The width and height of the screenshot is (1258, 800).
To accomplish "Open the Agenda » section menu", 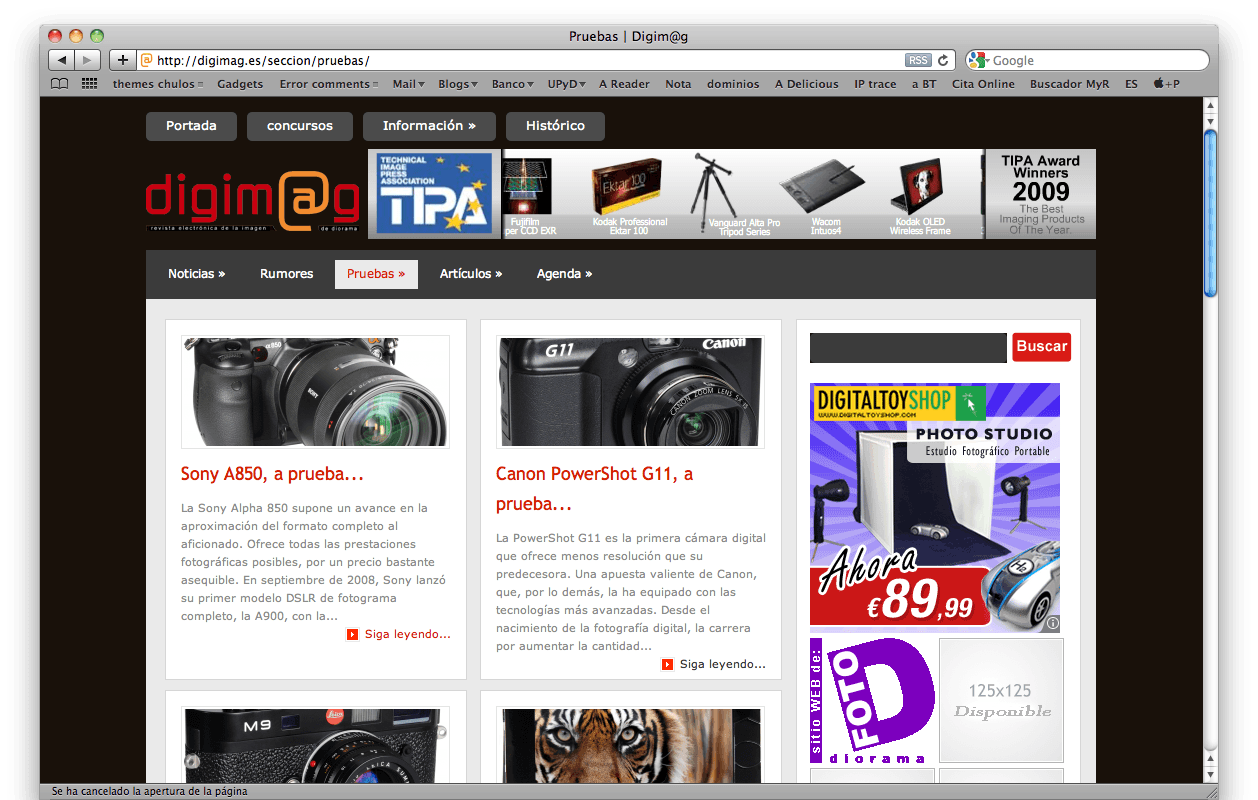I will click(x=564, y=274).
